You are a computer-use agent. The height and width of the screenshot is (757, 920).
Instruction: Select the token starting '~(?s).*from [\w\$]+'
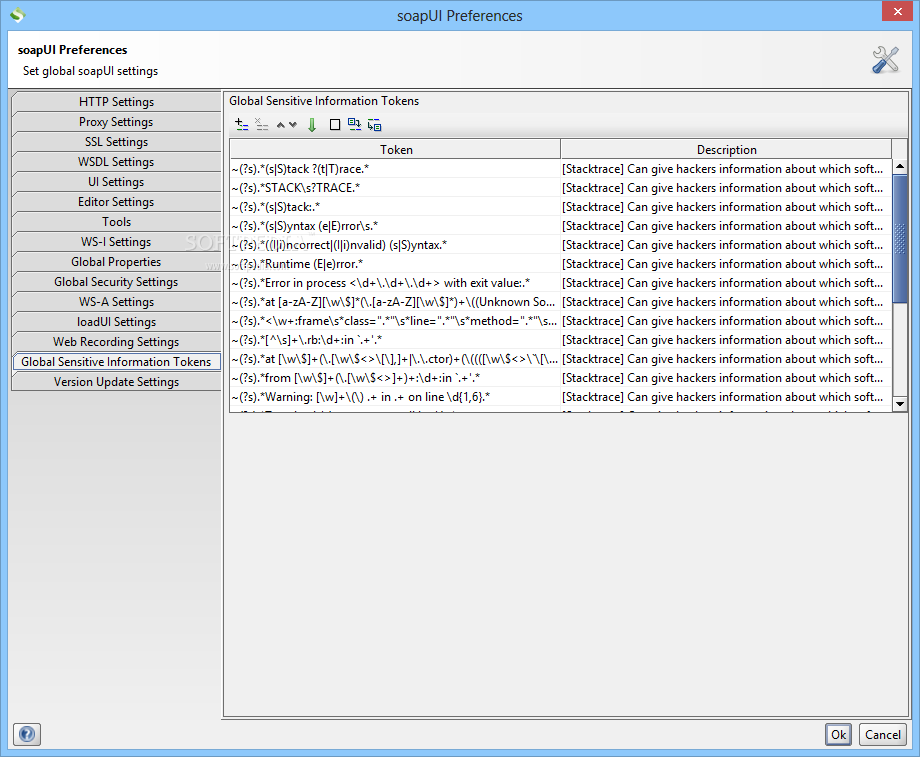tap(395, 378)
